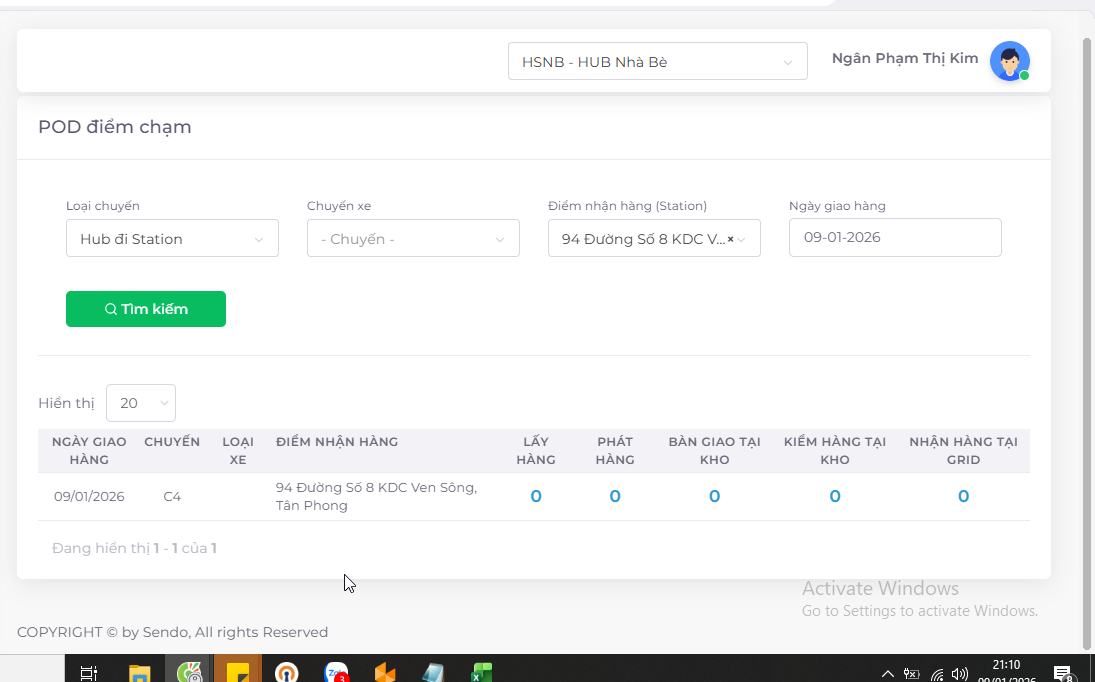
Task: Open Task View from the taskbar
Action: pyautogui.click(x=89, y=673)
